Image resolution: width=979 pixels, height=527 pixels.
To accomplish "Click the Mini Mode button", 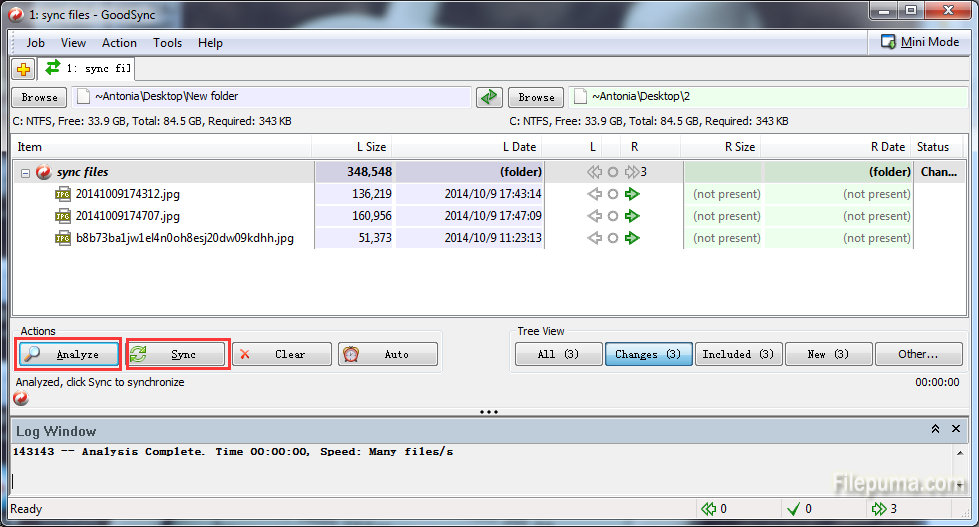I will pyautogui.click(x=920, y=42).
